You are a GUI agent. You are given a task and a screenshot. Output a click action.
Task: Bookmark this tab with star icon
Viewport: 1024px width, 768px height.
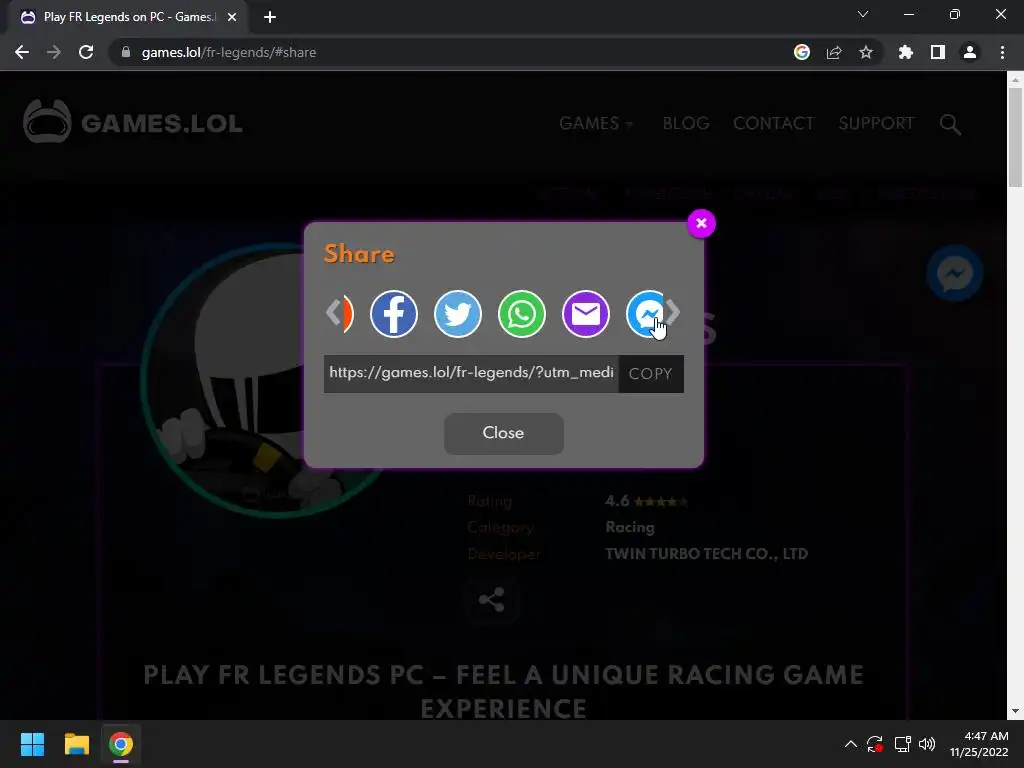[866, 52]
